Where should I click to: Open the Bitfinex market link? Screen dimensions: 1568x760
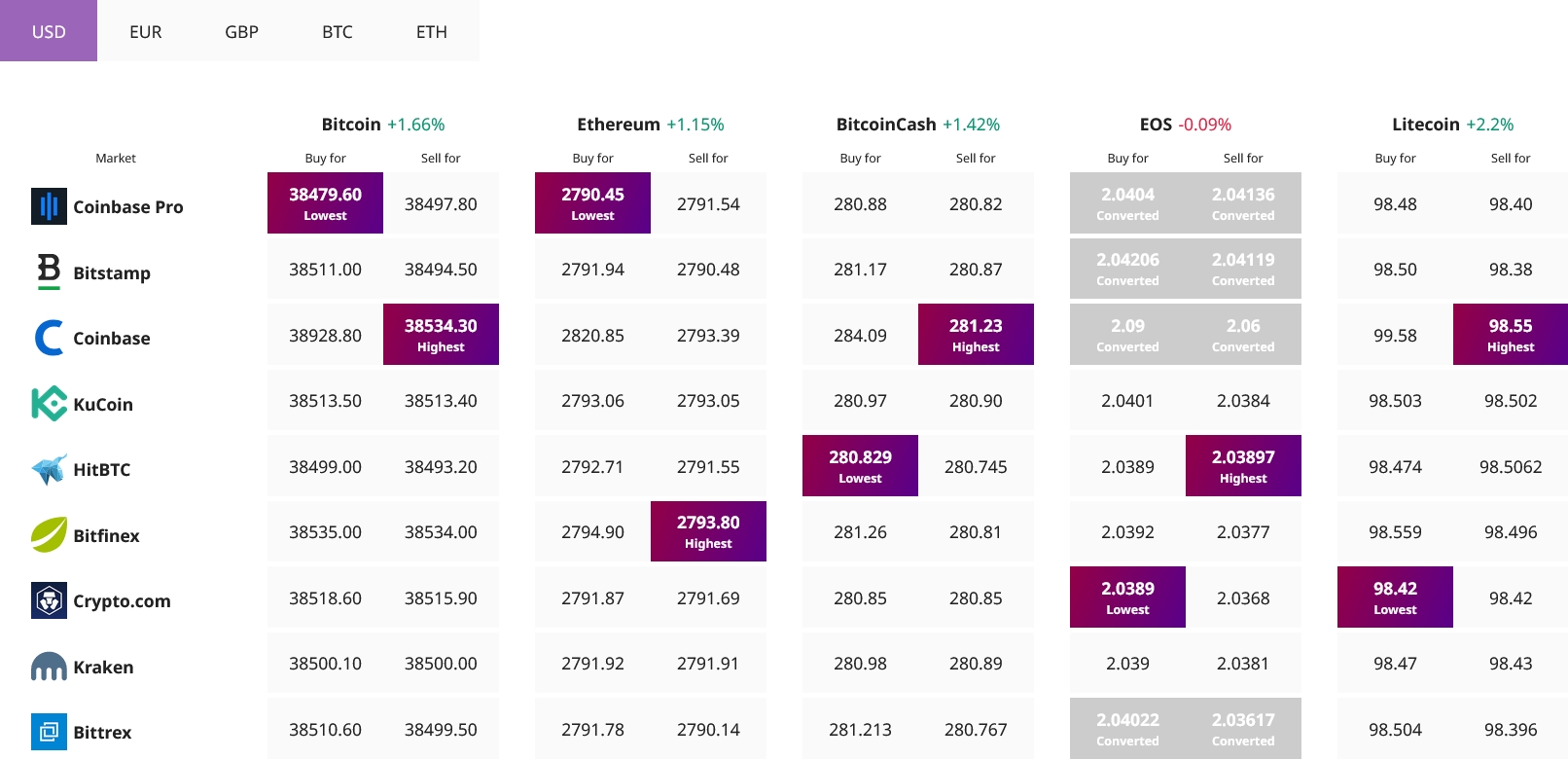coord(107,535)
